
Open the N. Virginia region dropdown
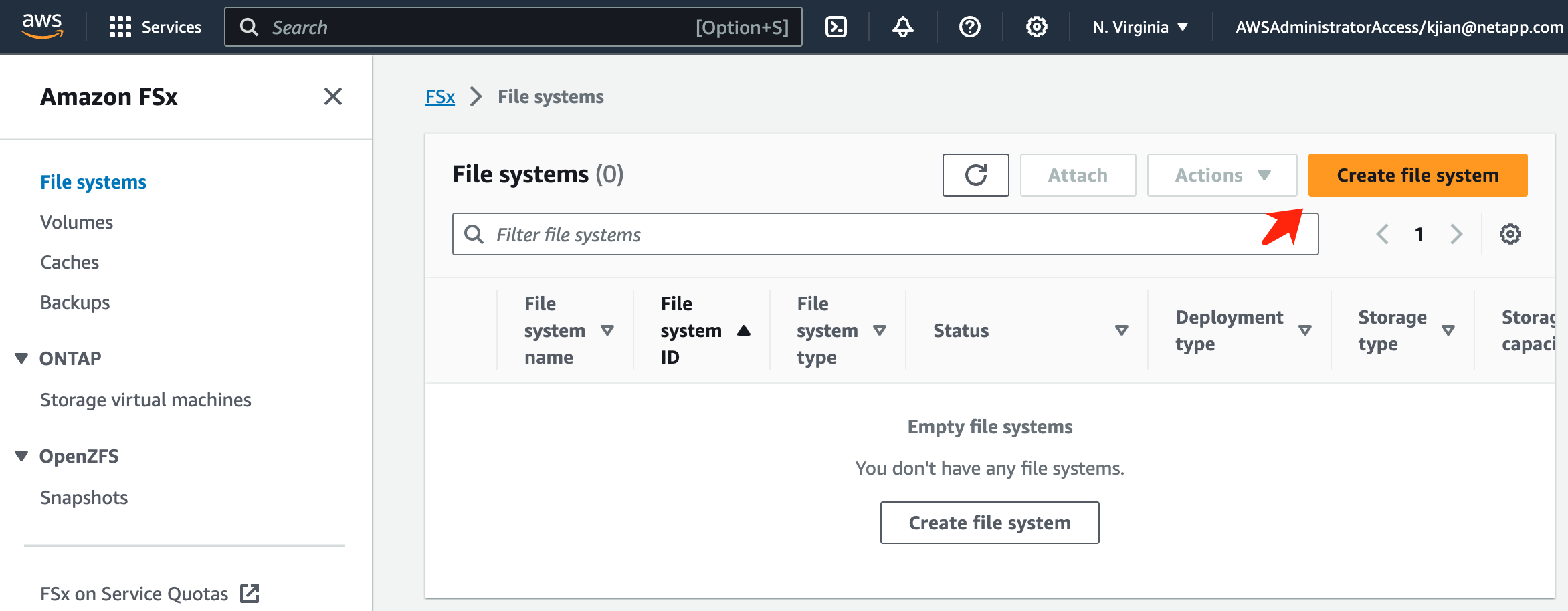pyautogui.click(x=1140, y=27)
